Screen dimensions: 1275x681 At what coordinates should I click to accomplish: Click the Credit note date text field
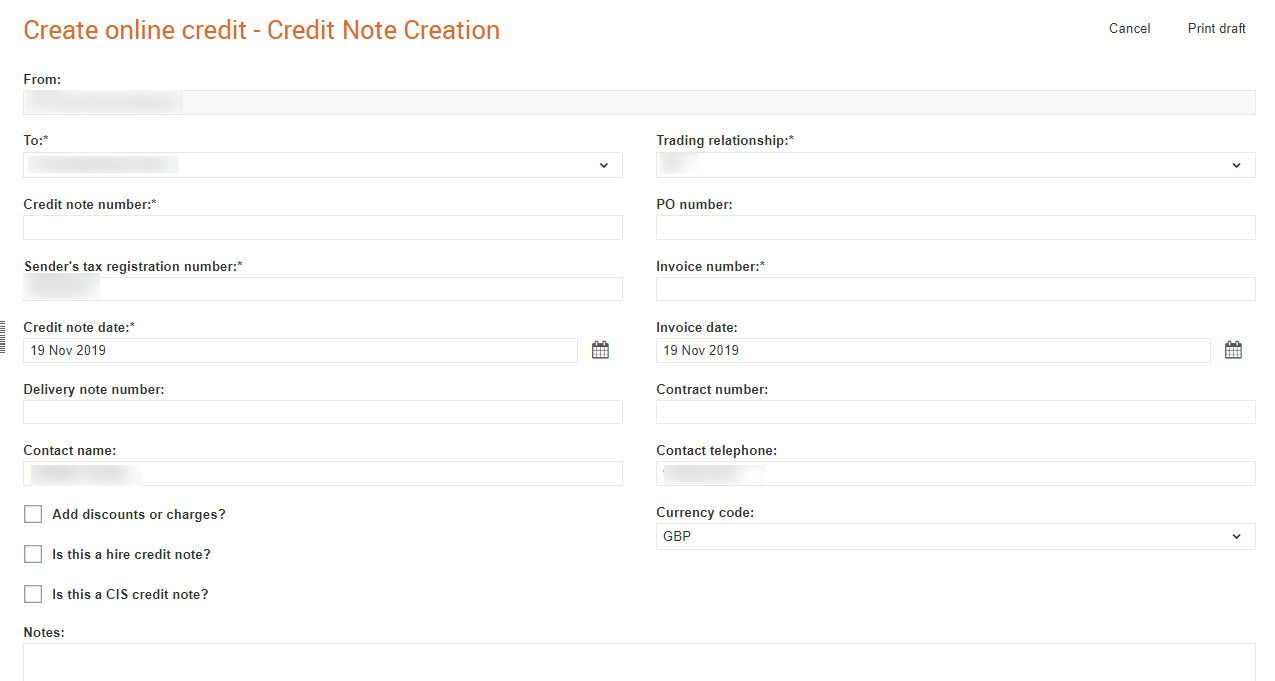[x=300, y=350]
